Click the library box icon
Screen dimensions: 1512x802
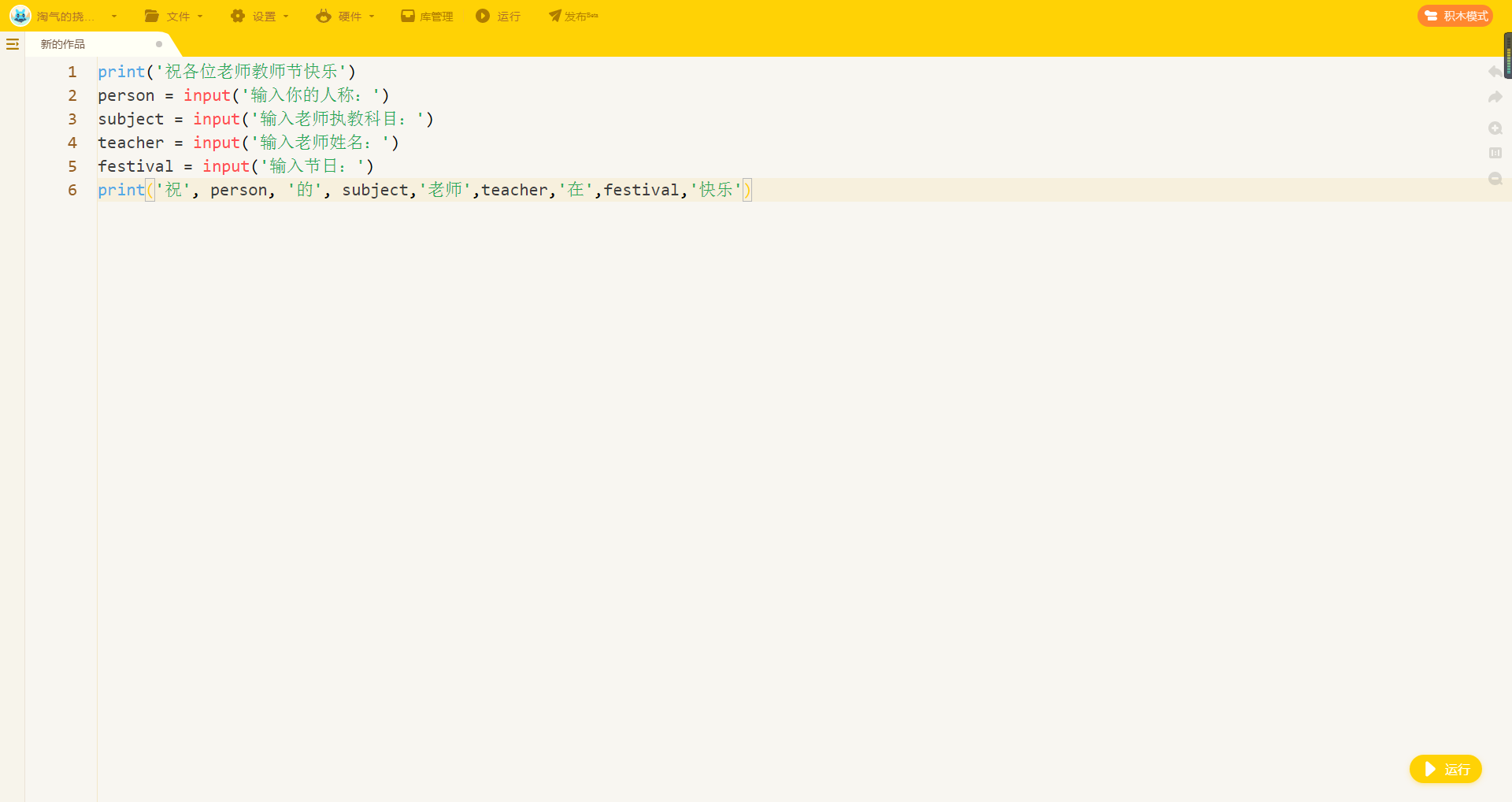(408, 16)
